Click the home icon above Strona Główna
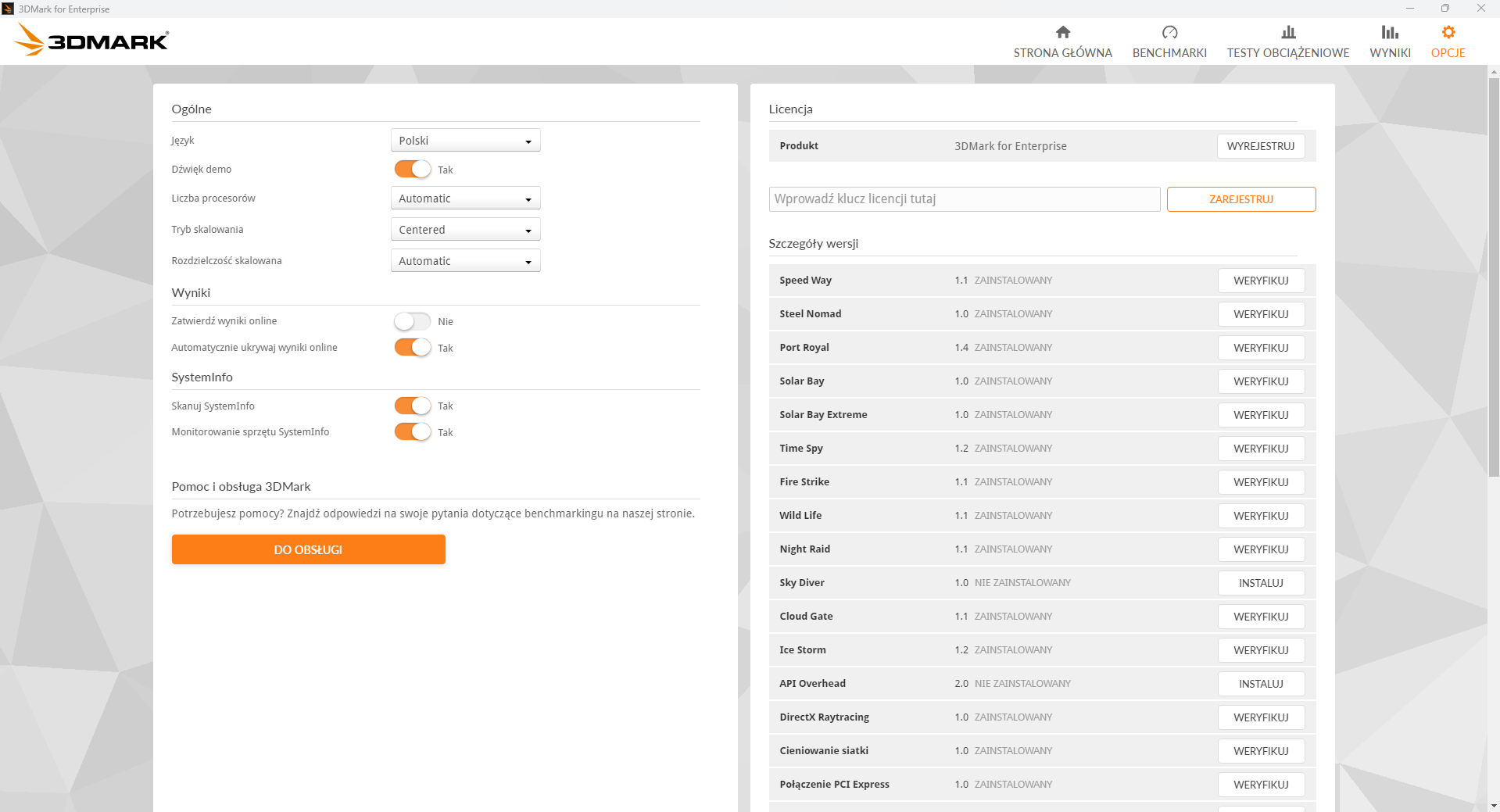This screenshot has width=1500, height=812. pyautogui.click(x=1062, y=32)
